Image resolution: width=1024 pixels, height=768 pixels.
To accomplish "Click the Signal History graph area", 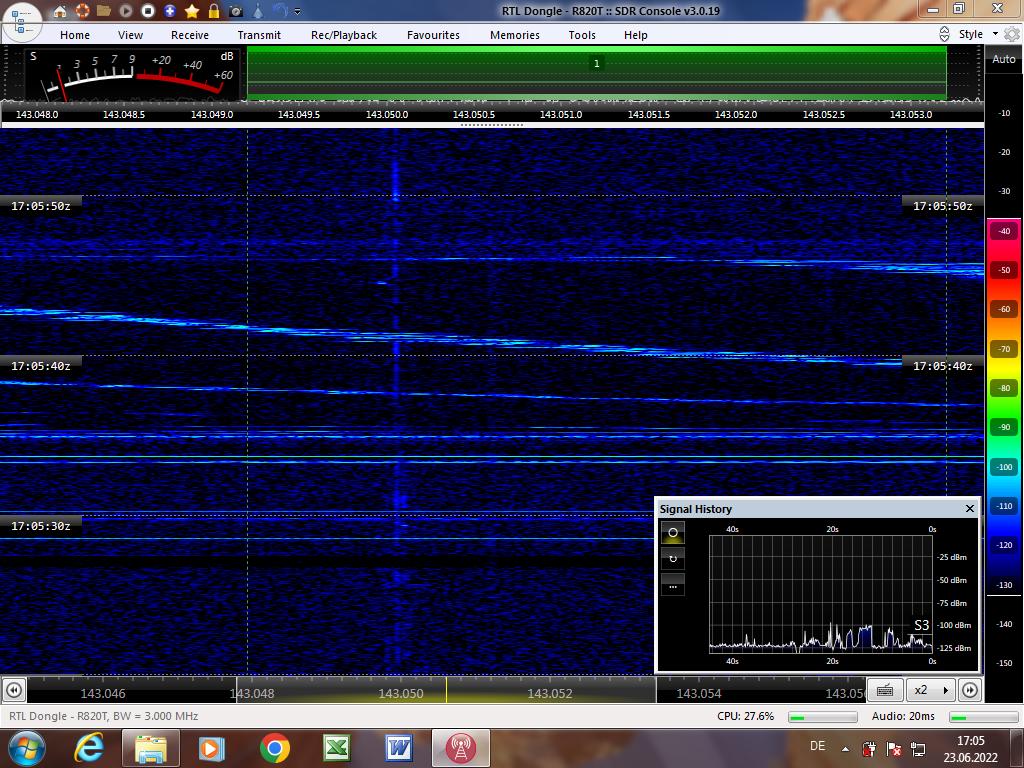I will 821,594.
